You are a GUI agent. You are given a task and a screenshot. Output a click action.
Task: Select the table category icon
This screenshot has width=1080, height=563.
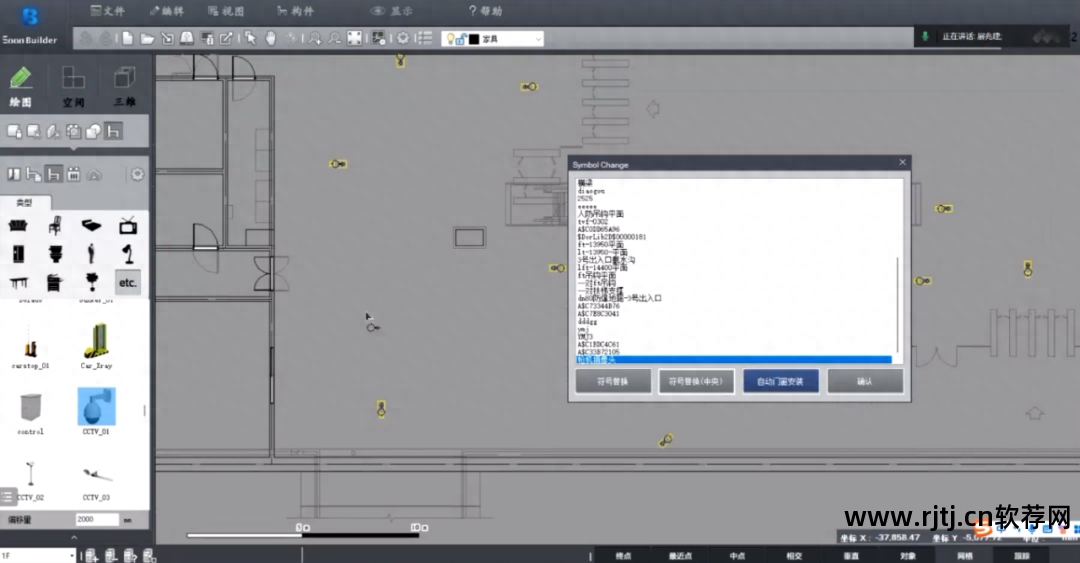pos(19,283)
